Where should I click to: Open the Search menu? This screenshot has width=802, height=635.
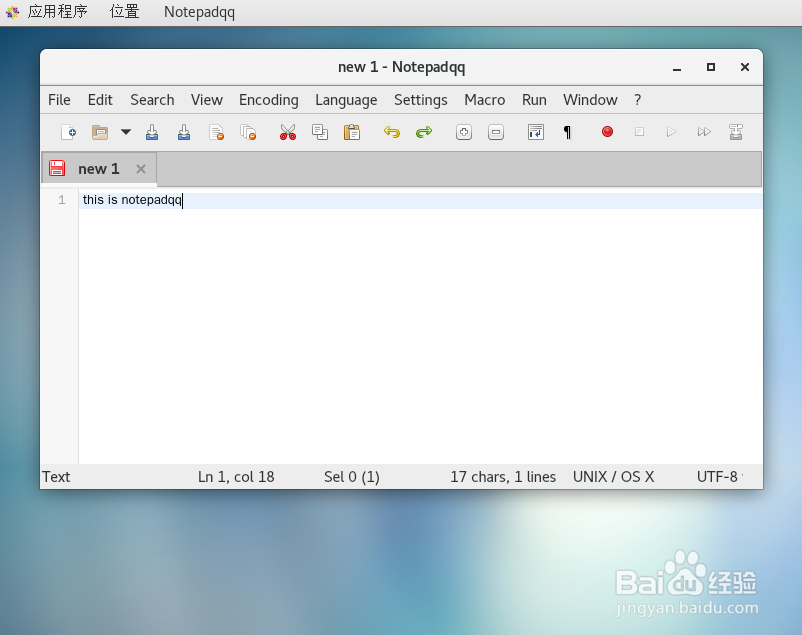[152, 100]
